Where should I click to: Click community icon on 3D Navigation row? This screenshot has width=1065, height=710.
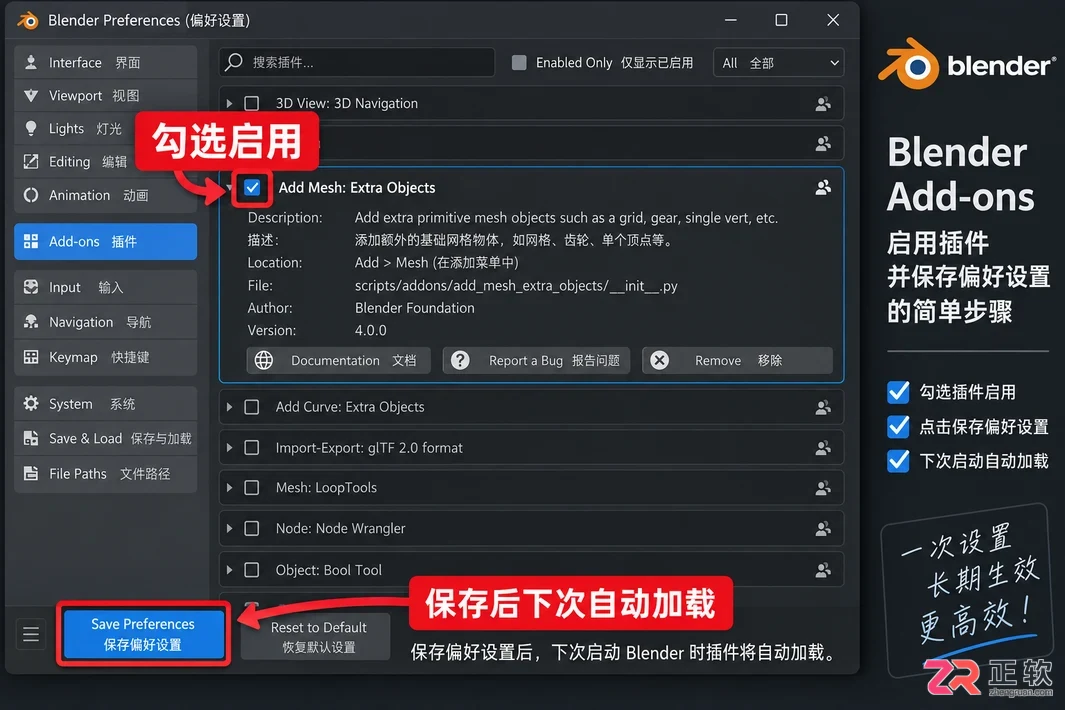click(823, 104)
